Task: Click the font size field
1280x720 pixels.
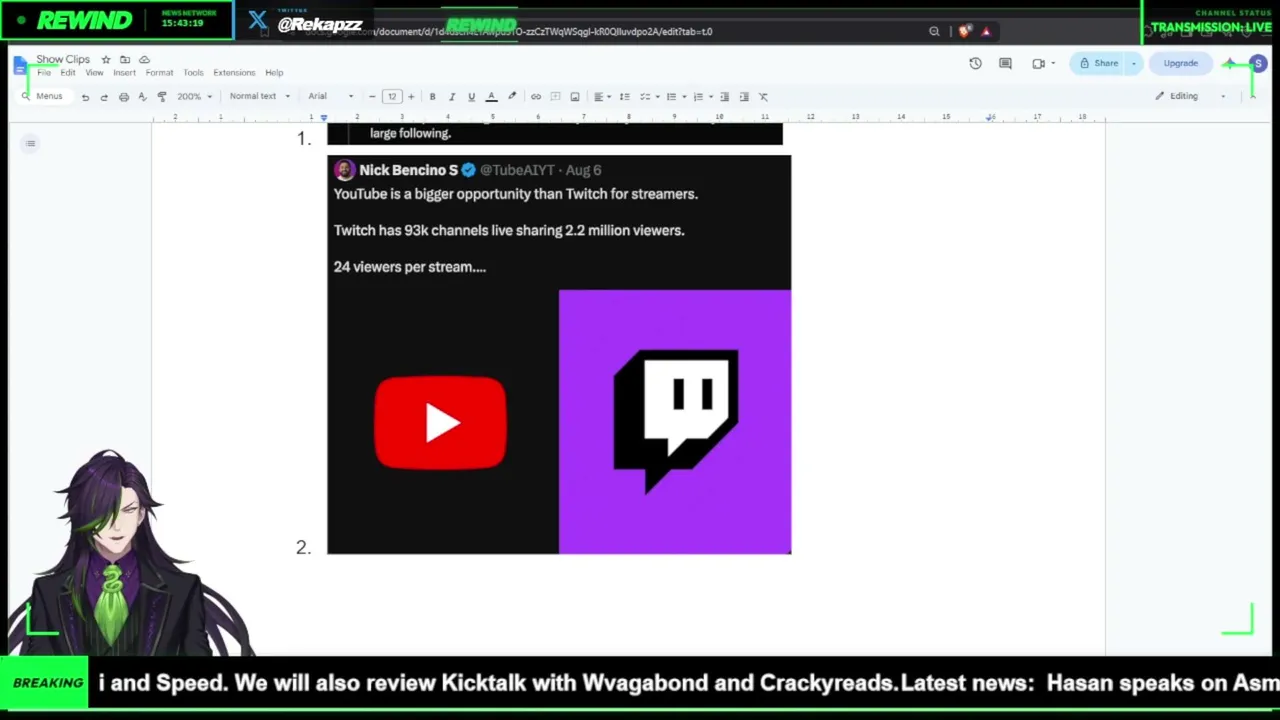Action: [x=392, y=97]
